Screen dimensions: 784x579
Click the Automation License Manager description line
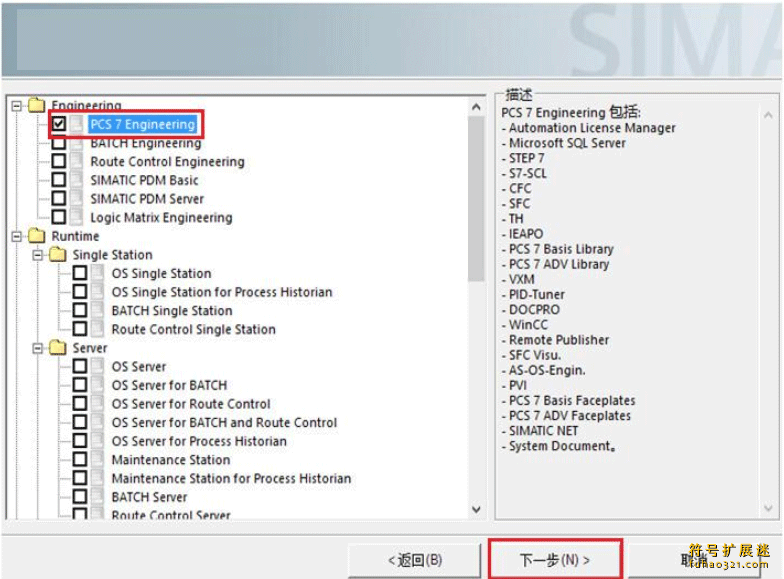coord(588,128)
